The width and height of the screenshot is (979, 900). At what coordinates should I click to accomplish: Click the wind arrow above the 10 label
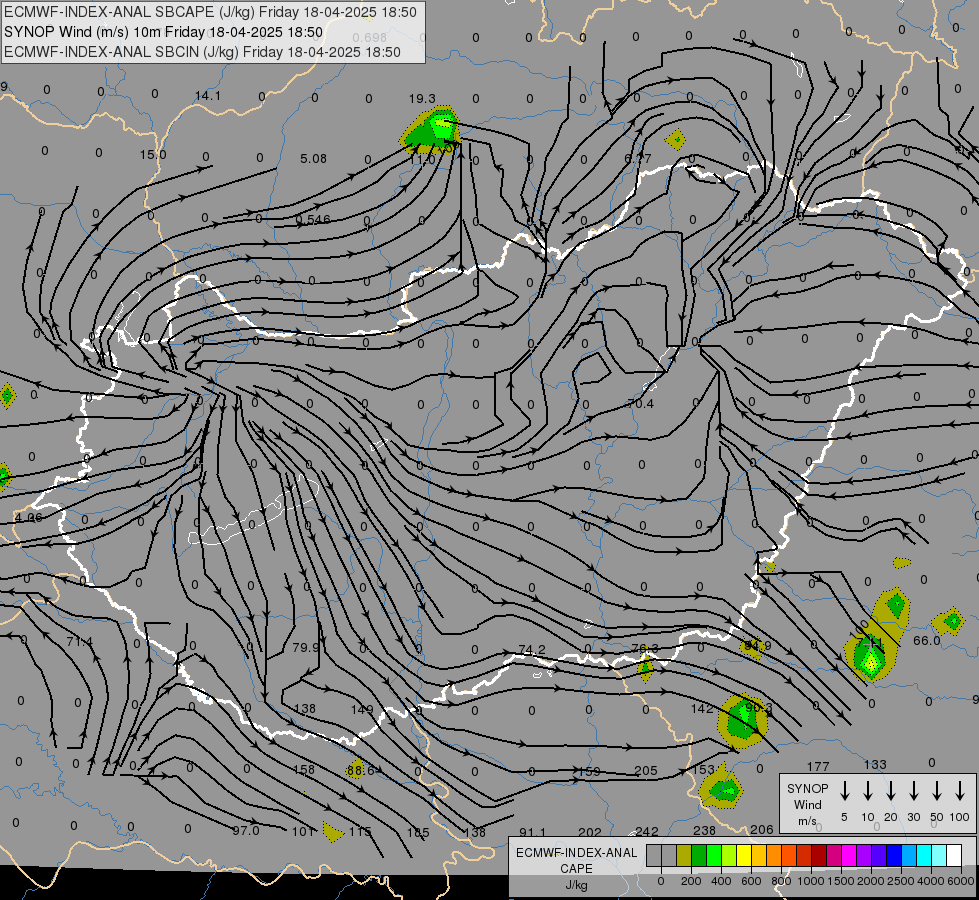click(x=867, y=791)
